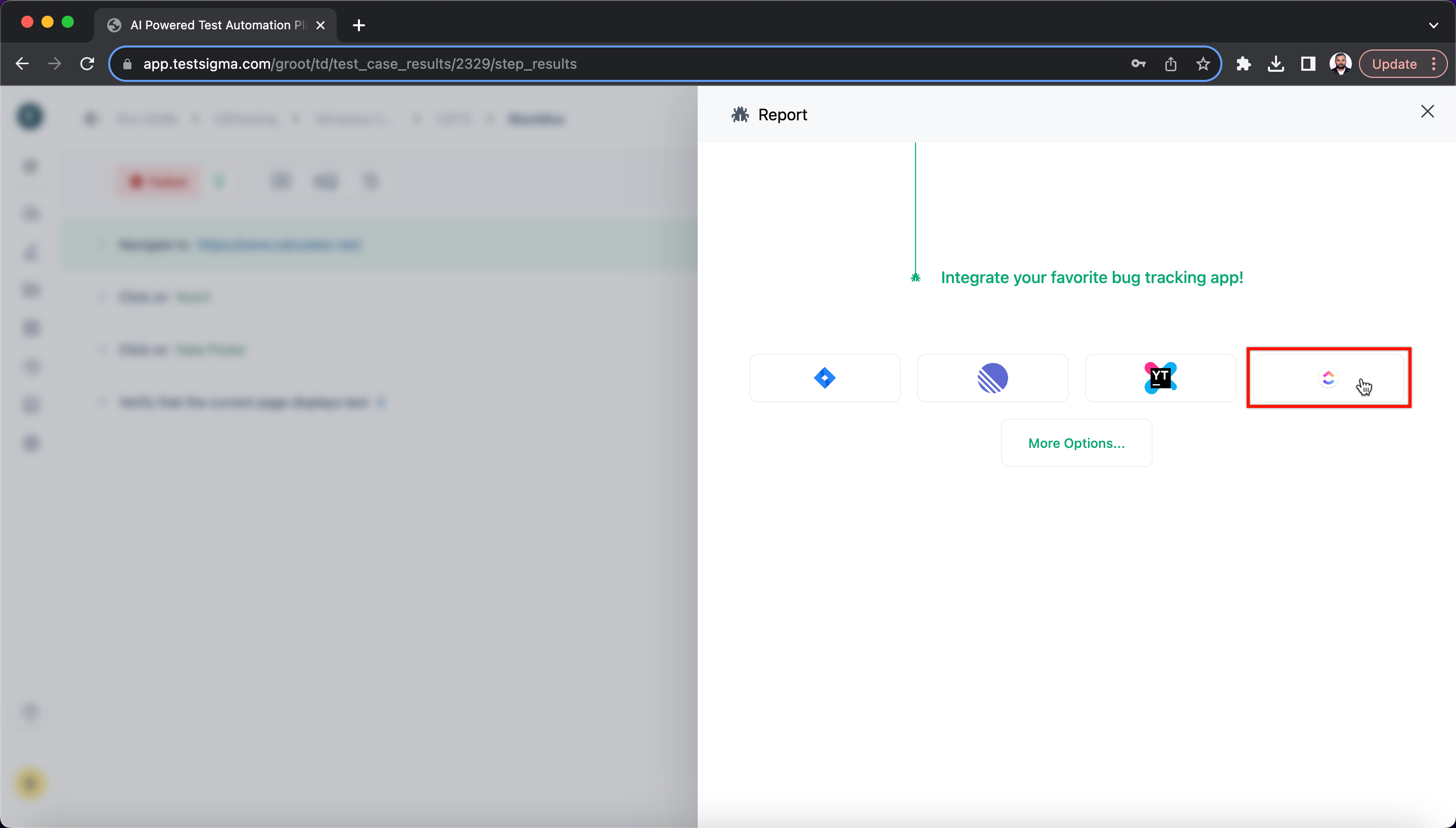
Task: Select the AI Powered Test Automation tab
Action: tap(215, 25)
